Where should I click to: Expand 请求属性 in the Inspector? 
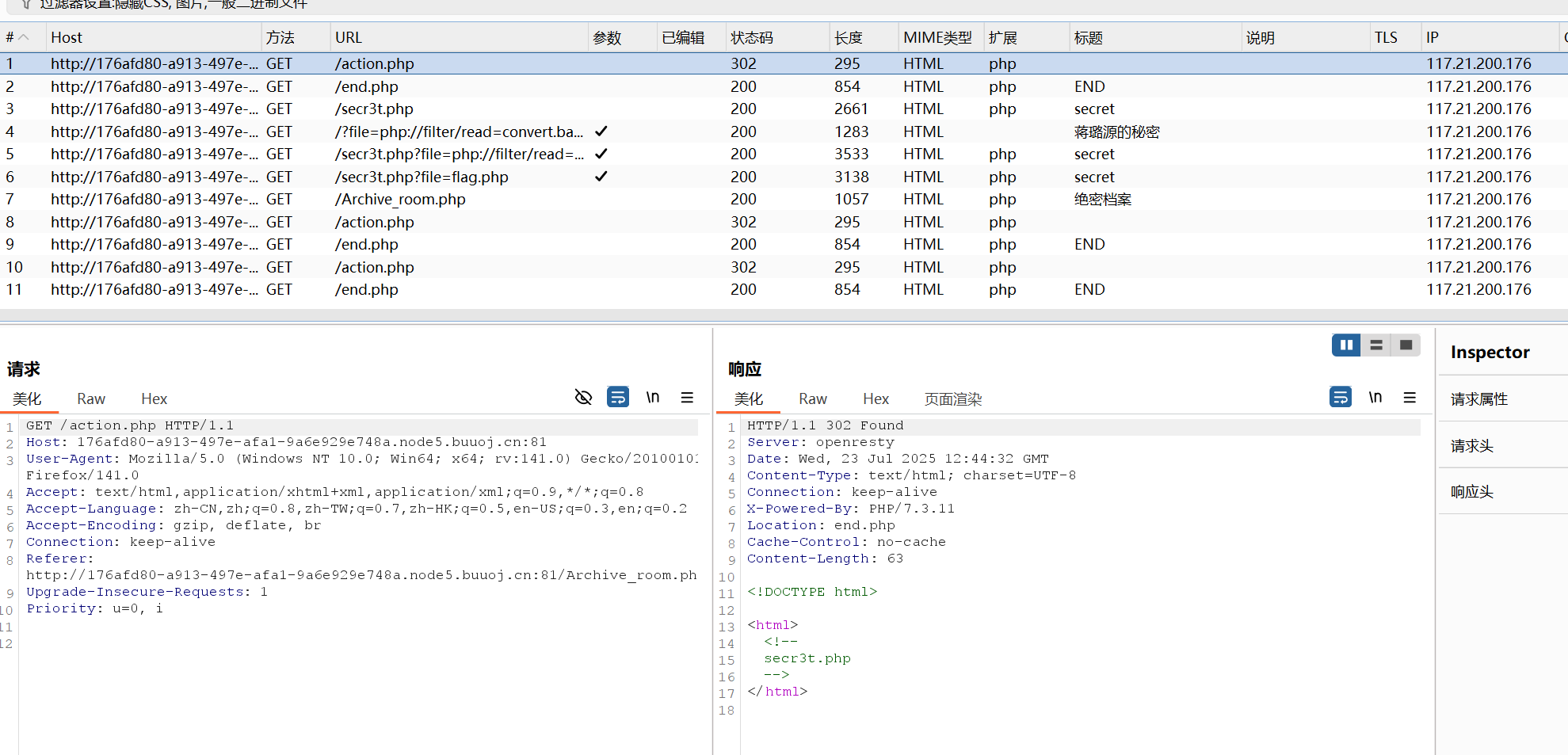tap(1479, 399)
